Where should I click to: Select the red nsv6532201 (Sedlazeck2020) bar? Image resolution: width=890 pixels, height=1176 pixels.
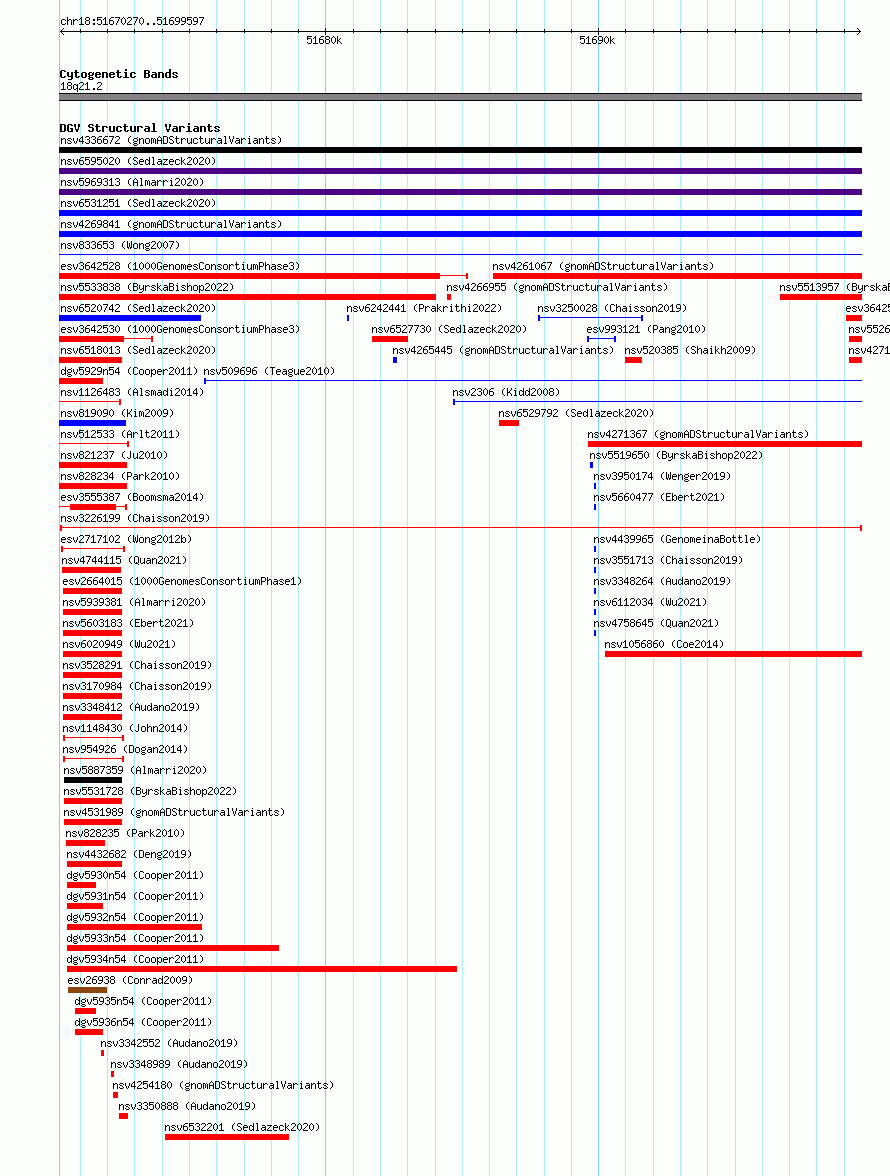tap(226, 1137)
